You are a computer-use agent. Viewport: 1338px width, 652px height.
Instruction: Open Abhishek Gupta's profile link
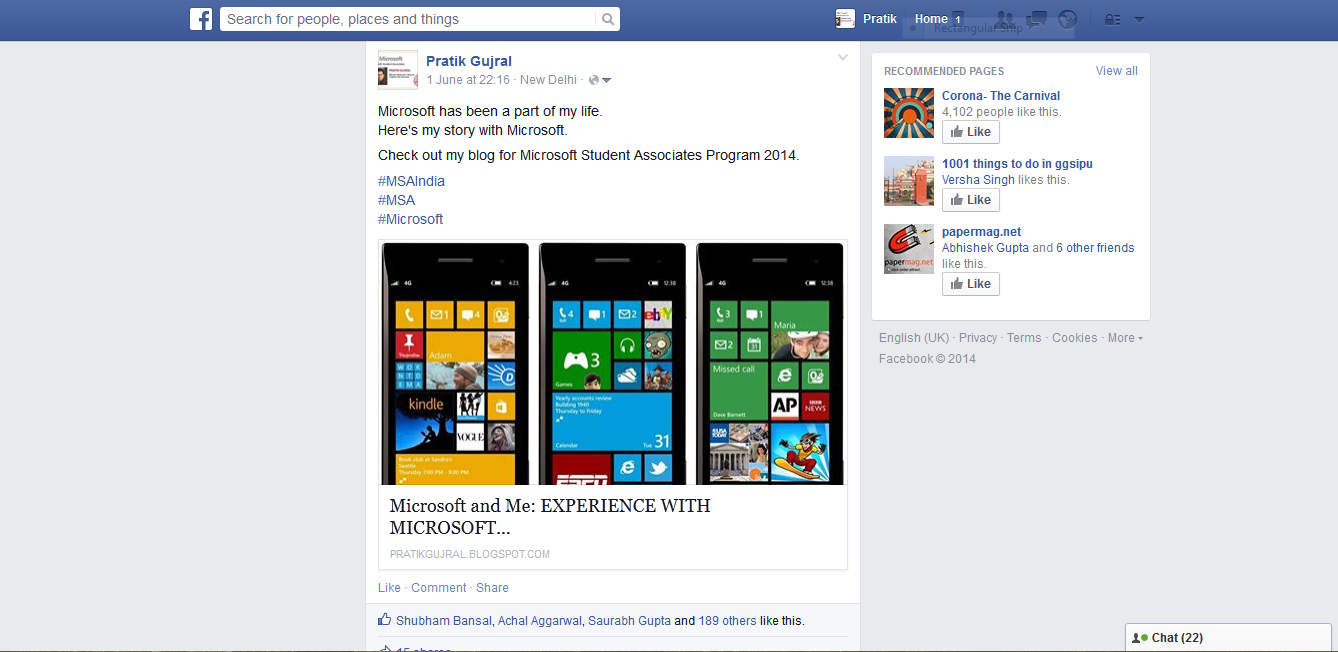[x=985, y=248]
